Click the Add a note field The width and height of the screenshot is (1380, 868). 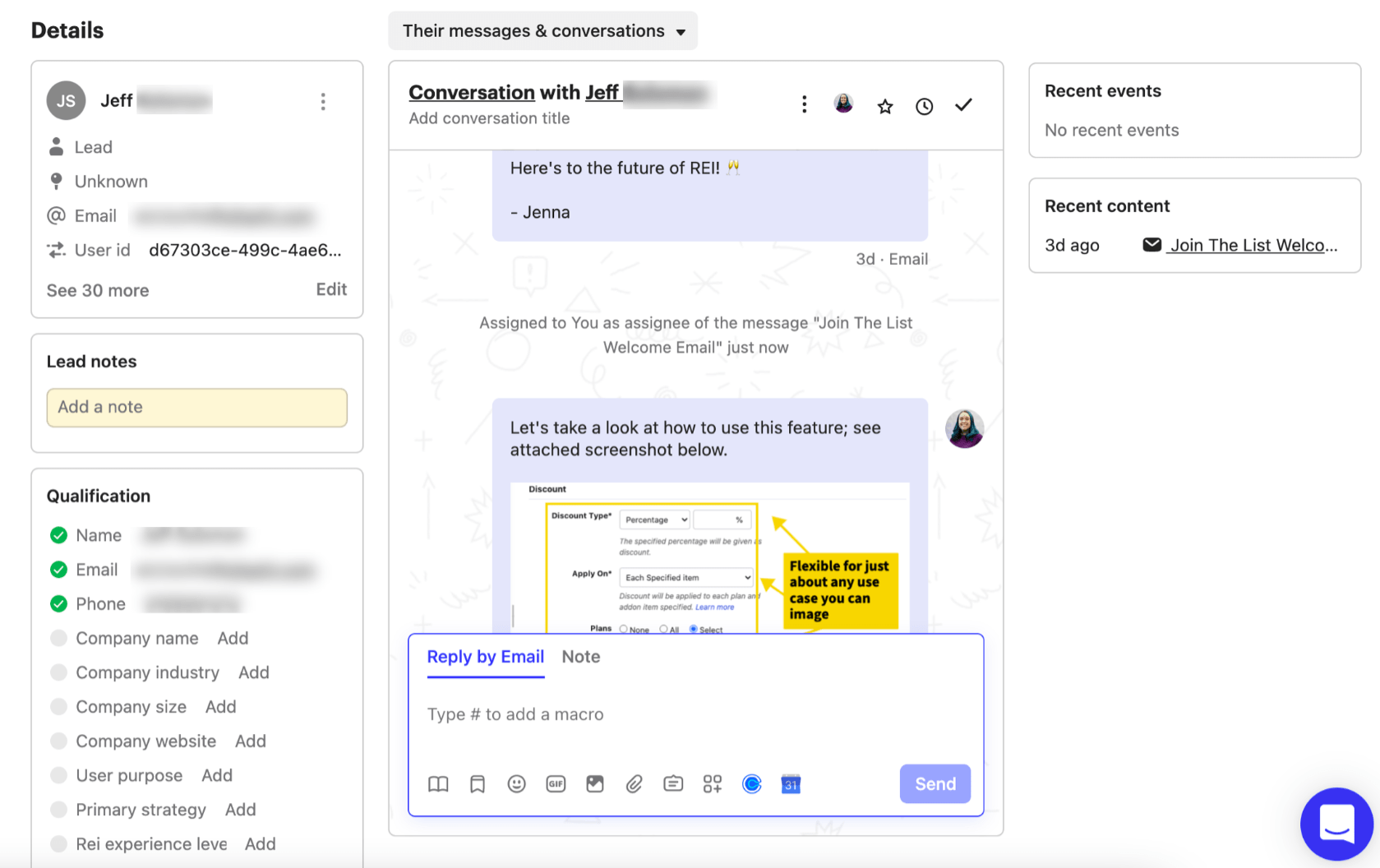coord(197,408)
